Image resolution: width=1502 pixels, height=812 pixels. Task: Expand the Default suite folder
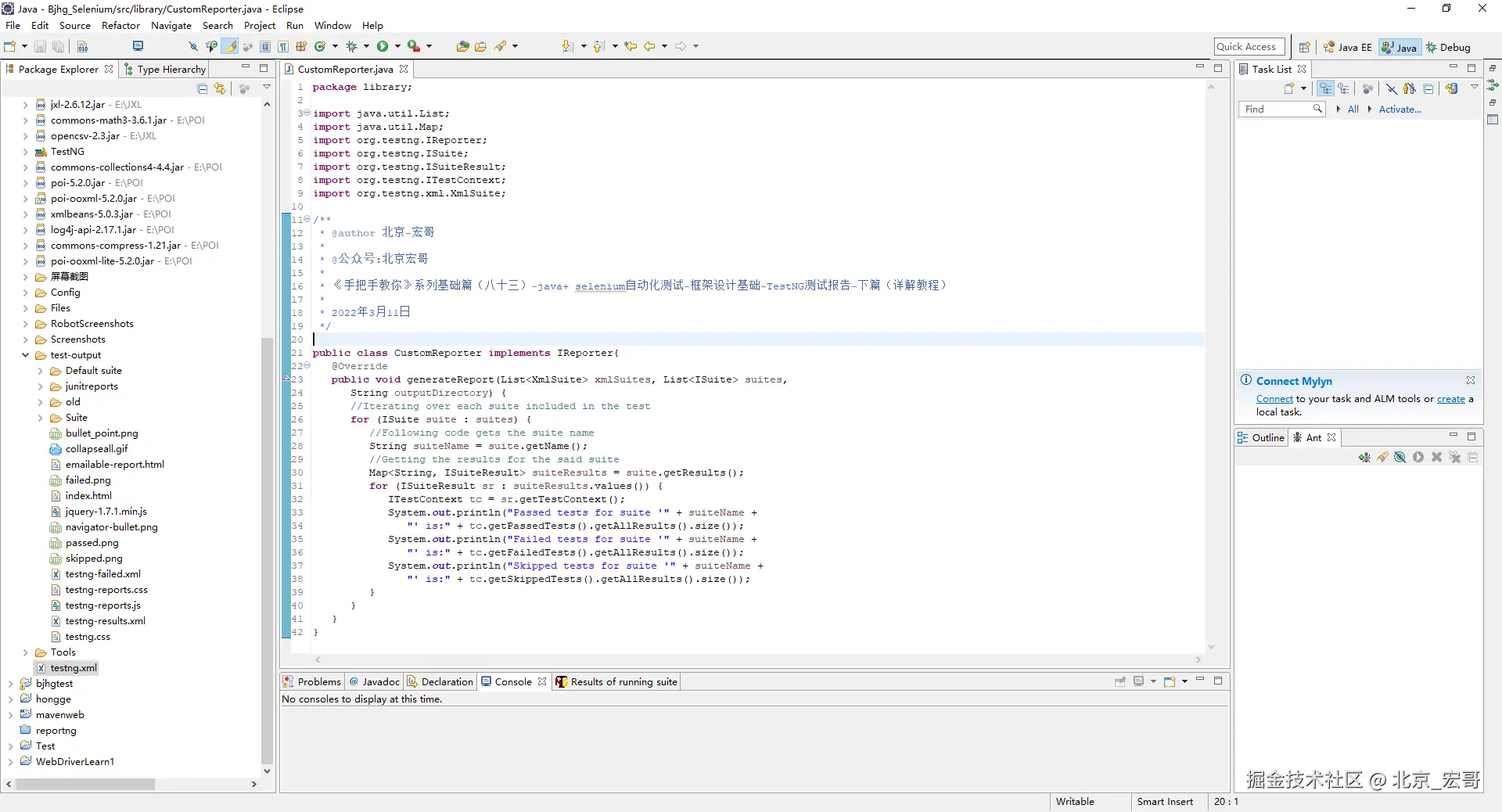pos(40,371)
